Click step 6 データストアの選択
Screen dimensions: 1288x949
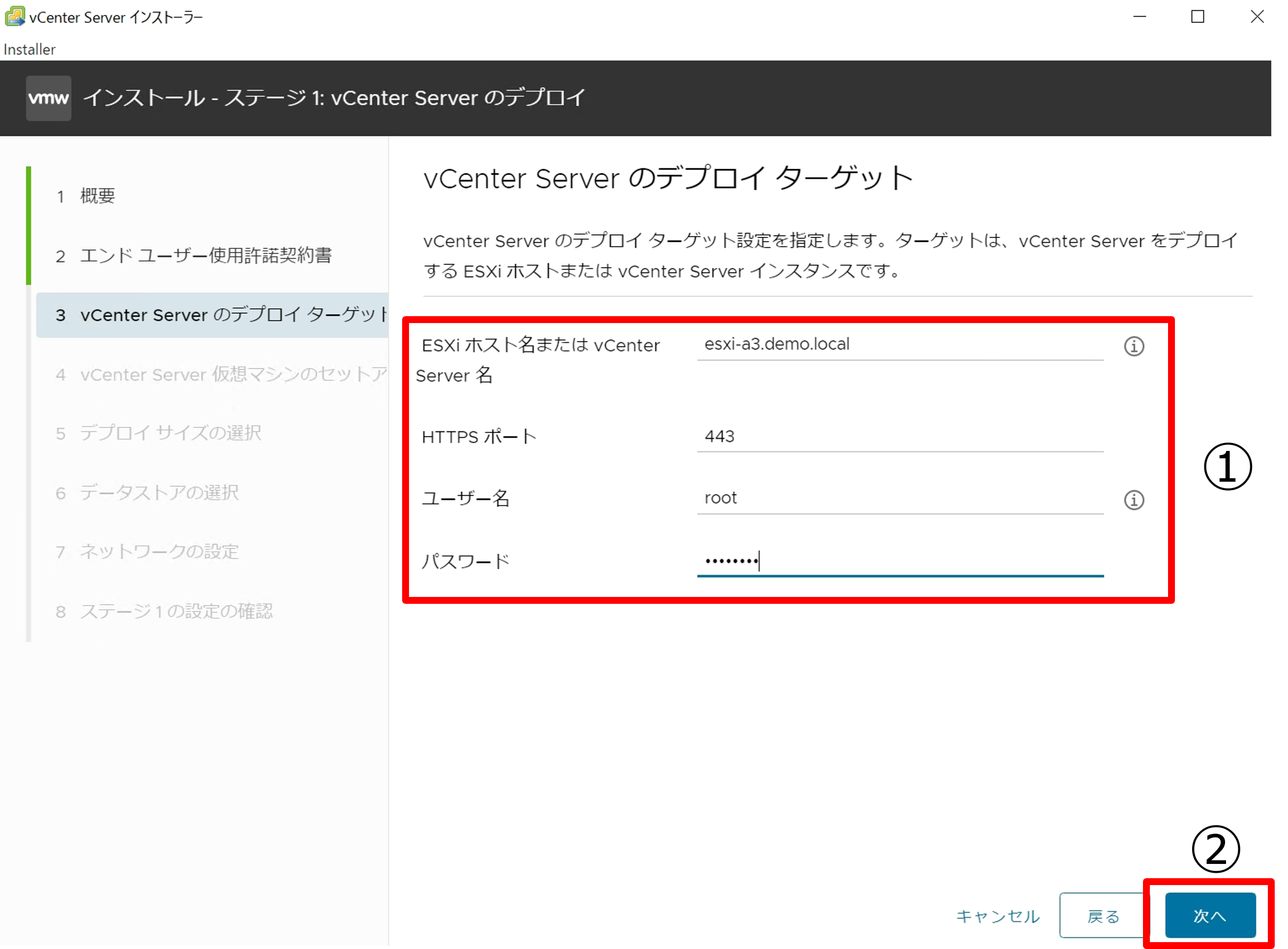[159, 493]
